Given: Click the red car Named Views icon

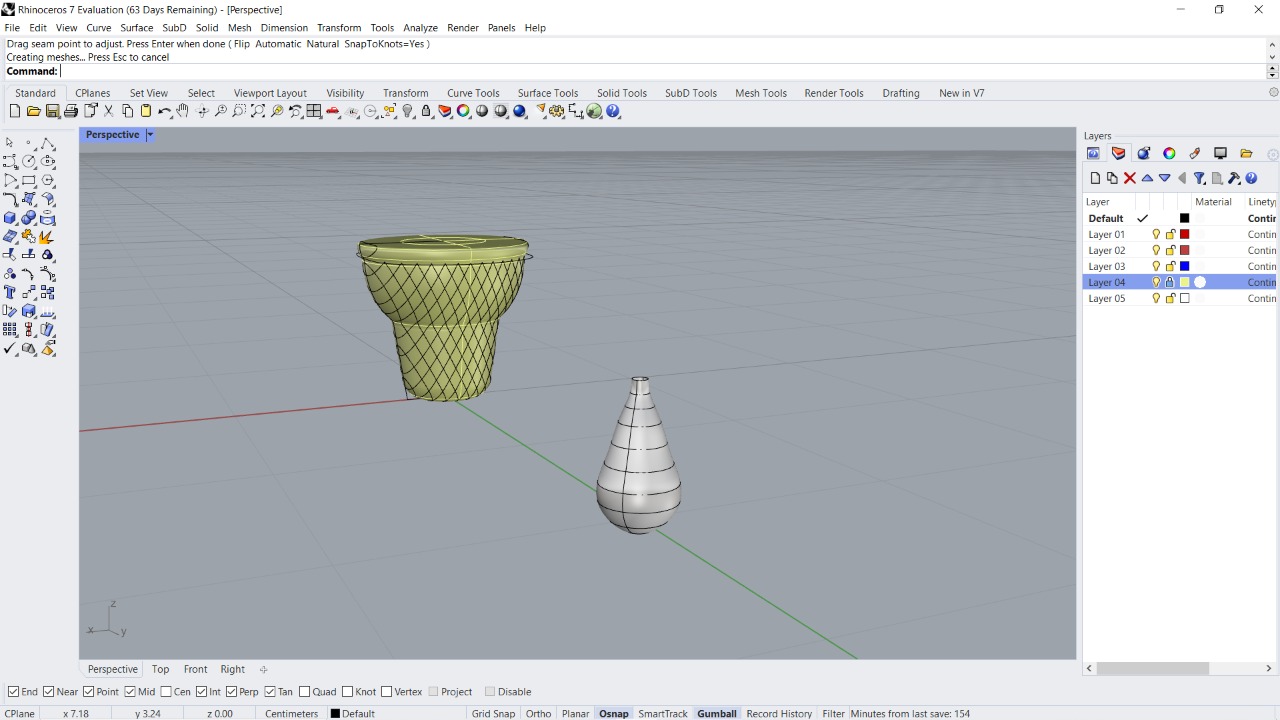Looking at the screenshot, I should (x=333, y=111).
